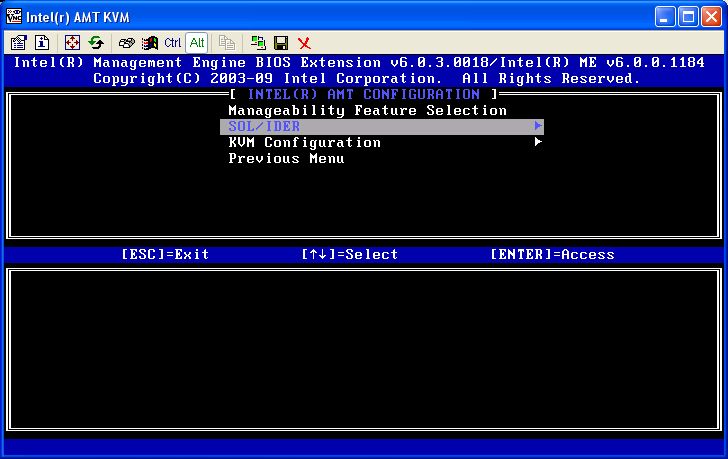Click the grayed-out paste clipboard icon

click(227, 43)
